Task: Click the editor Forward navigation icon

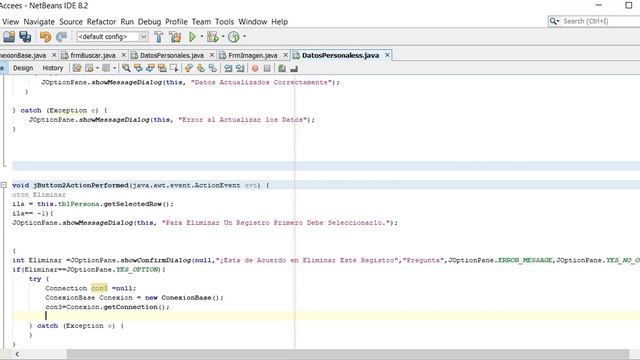Action: click(x=106, y=68)
